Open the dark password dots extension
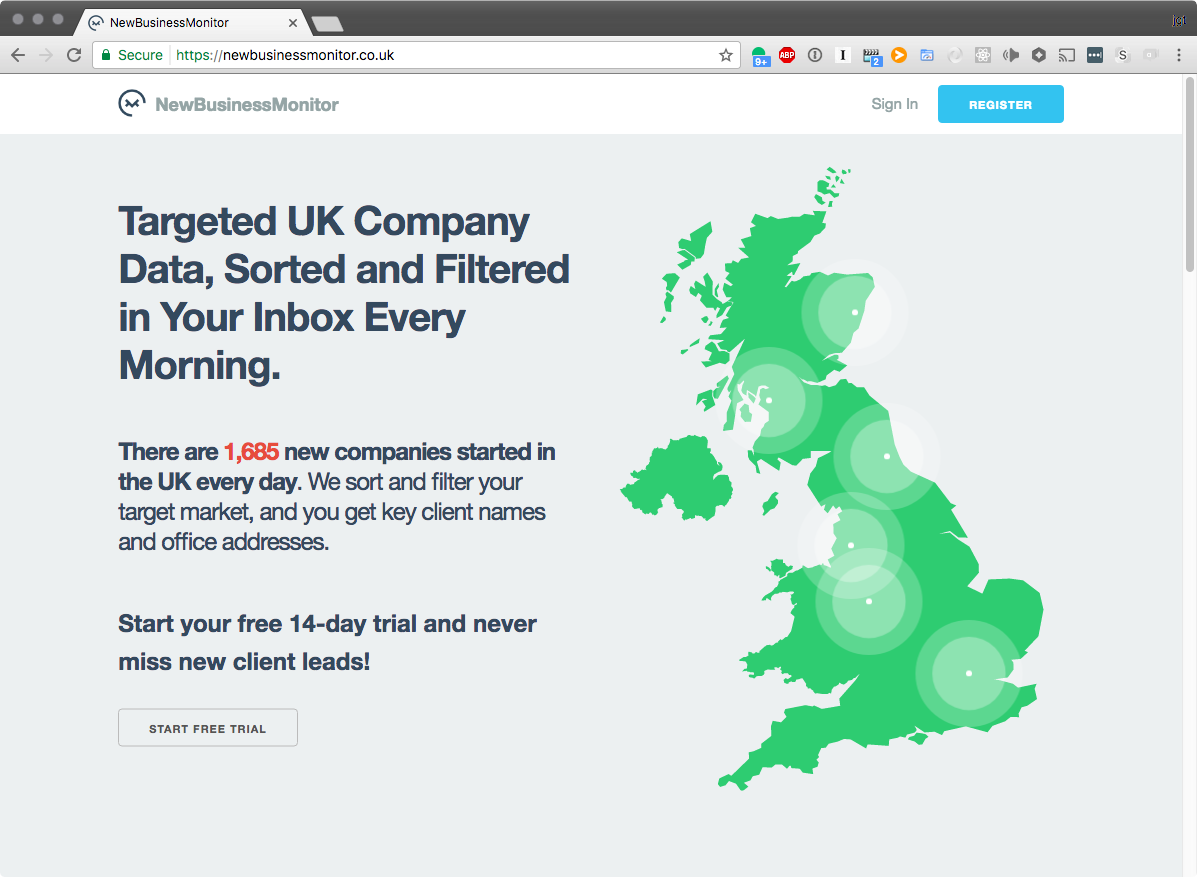Screen dimensions: 1197x877 point(1095,55)
